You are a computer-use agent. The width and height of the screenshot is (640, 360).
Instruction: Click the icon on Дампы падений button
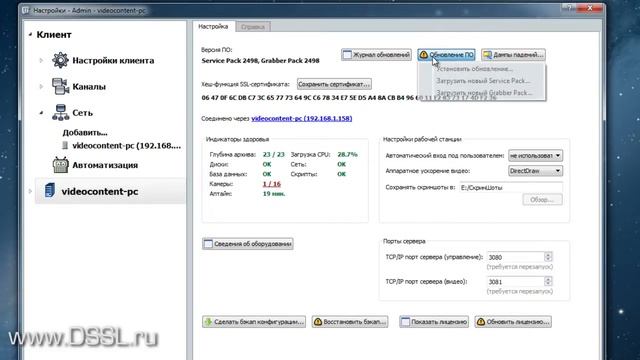(487, 54)
